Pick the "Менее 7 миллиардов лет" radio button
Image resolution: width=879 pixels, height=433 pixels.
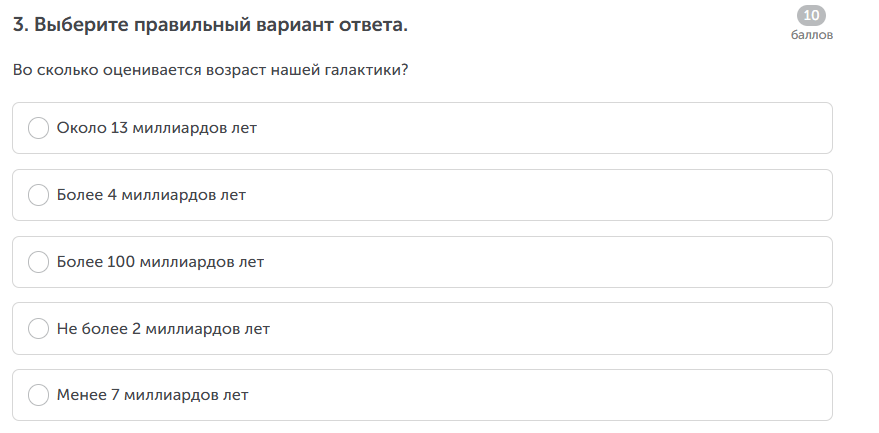[39, 395]
